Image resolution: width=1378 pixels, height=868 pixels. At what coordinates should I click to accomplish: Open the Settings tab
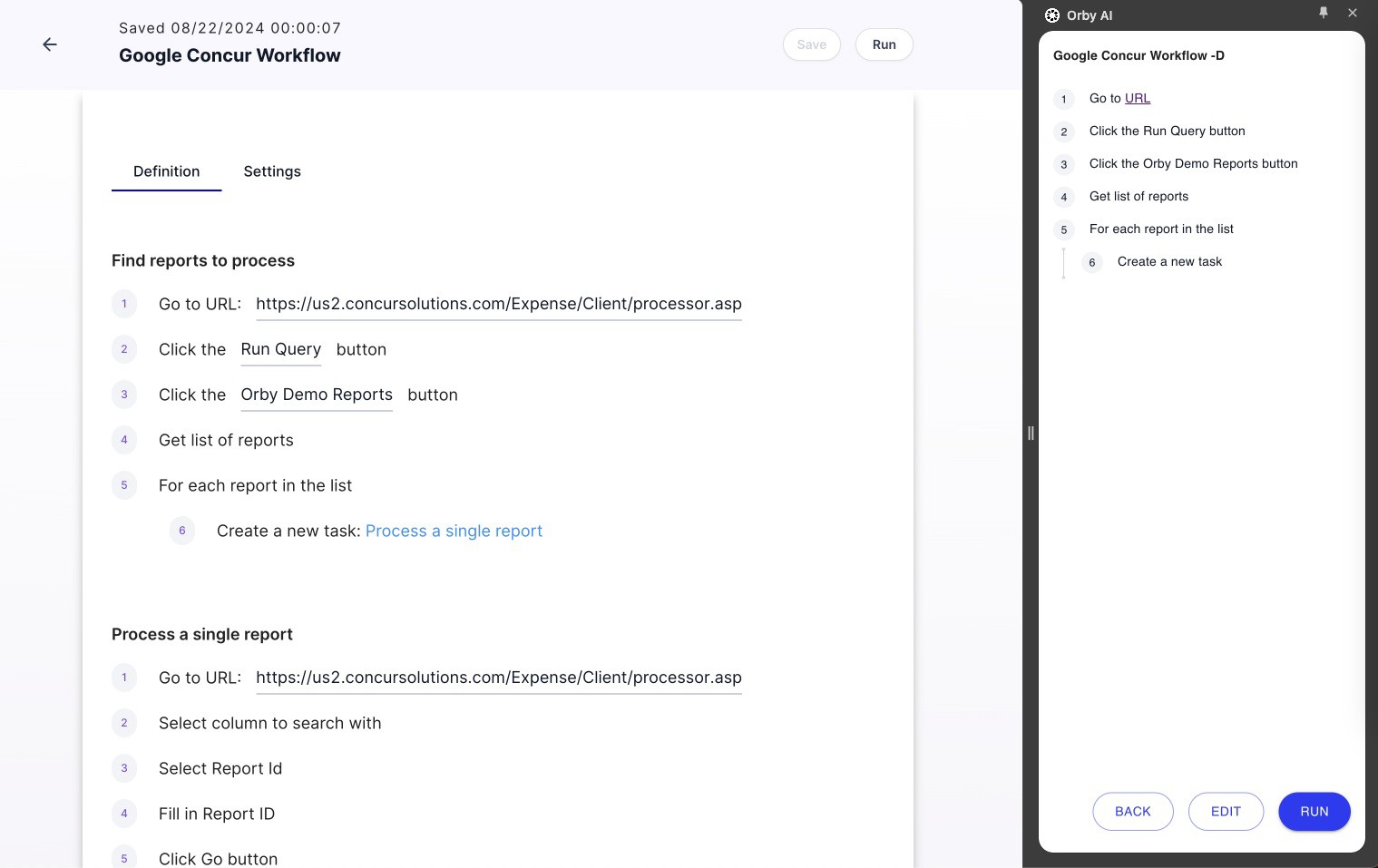(x=272, y=171)
